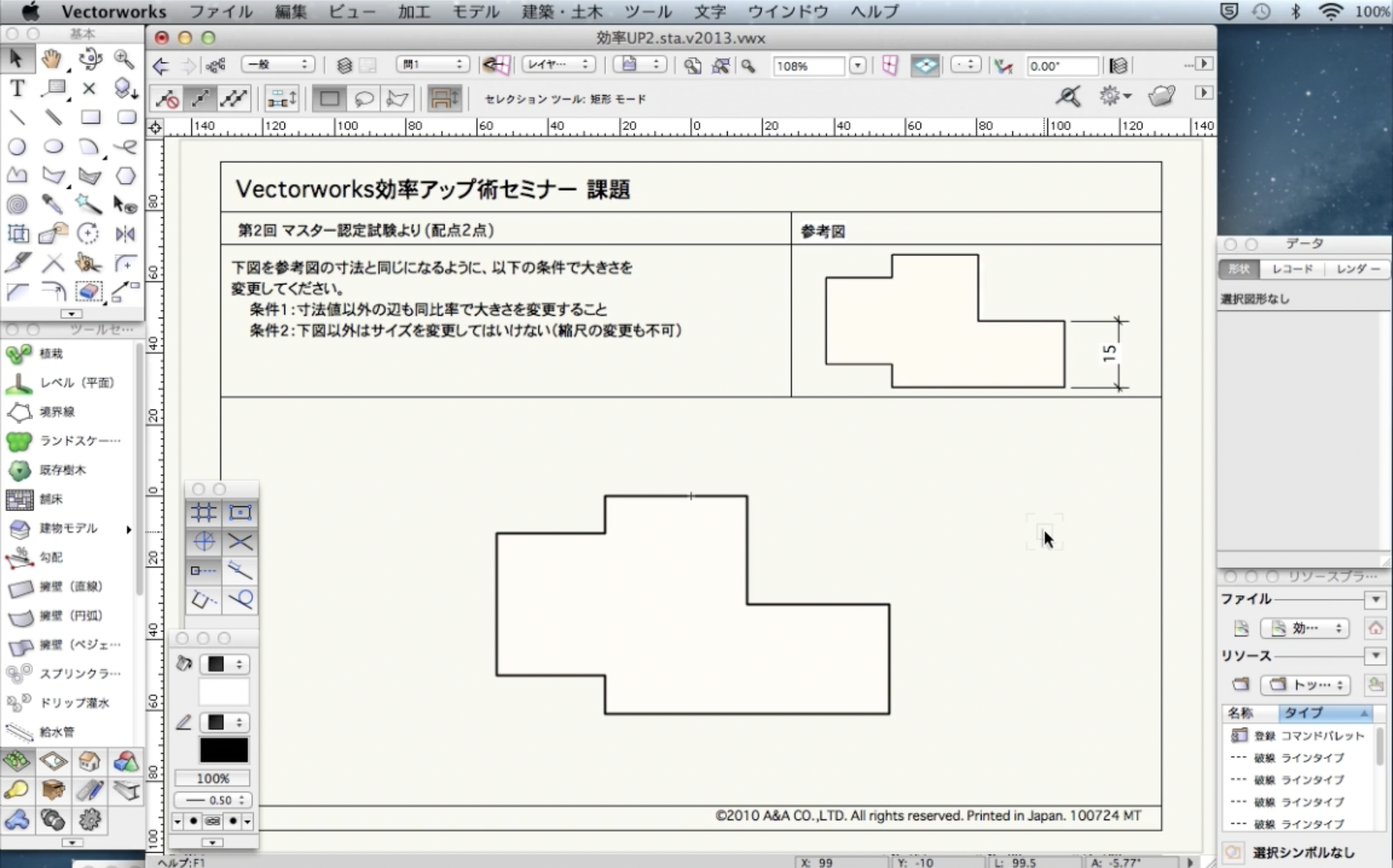Select the Polygon tool
Screen dimensions: 1393x868
tap(52, 176)
